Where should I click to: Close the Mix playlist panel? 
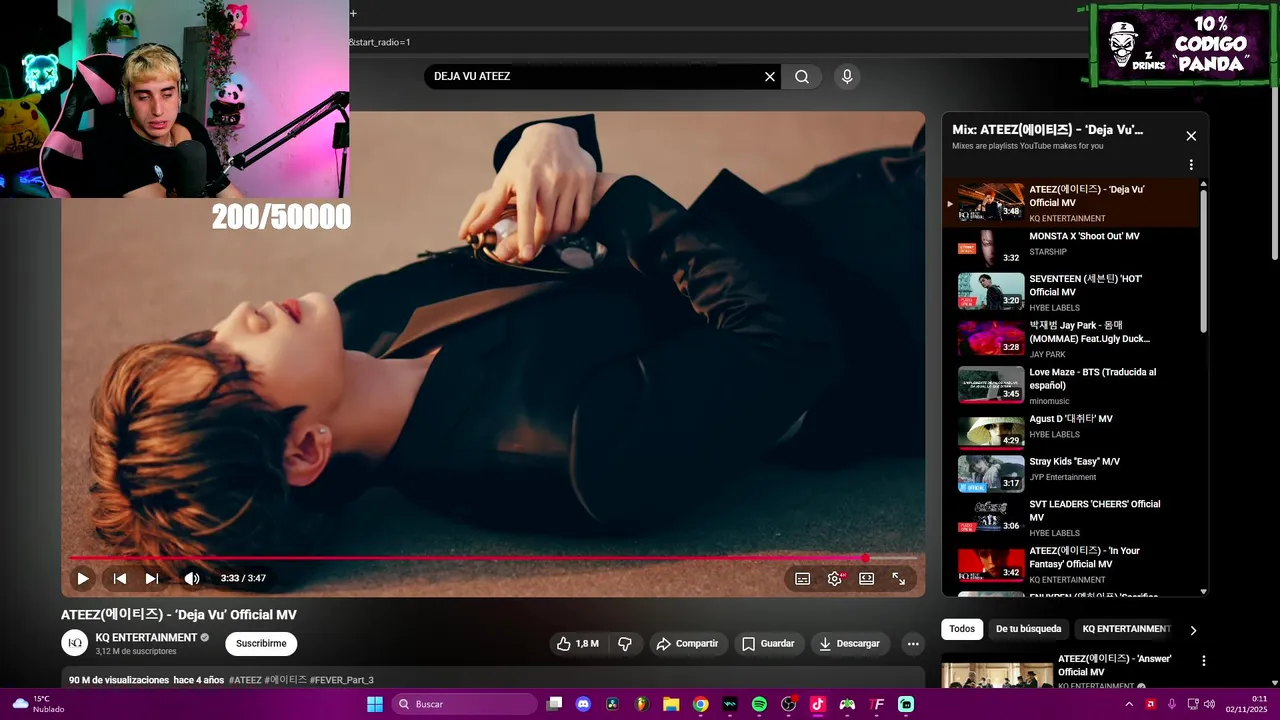(1191, 136)
